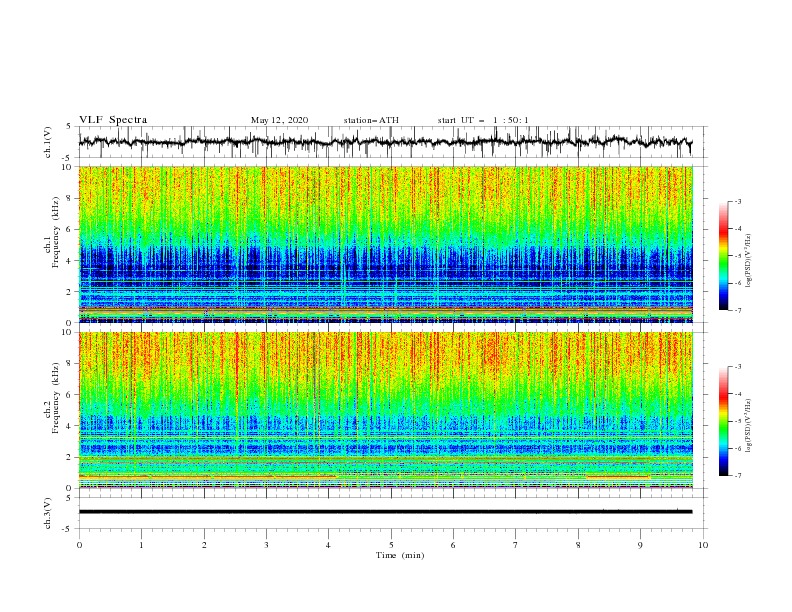Click the ch.2 spectrogram panel
The height and width of the screenshot is (612, 792).
[x=386, y=410]
